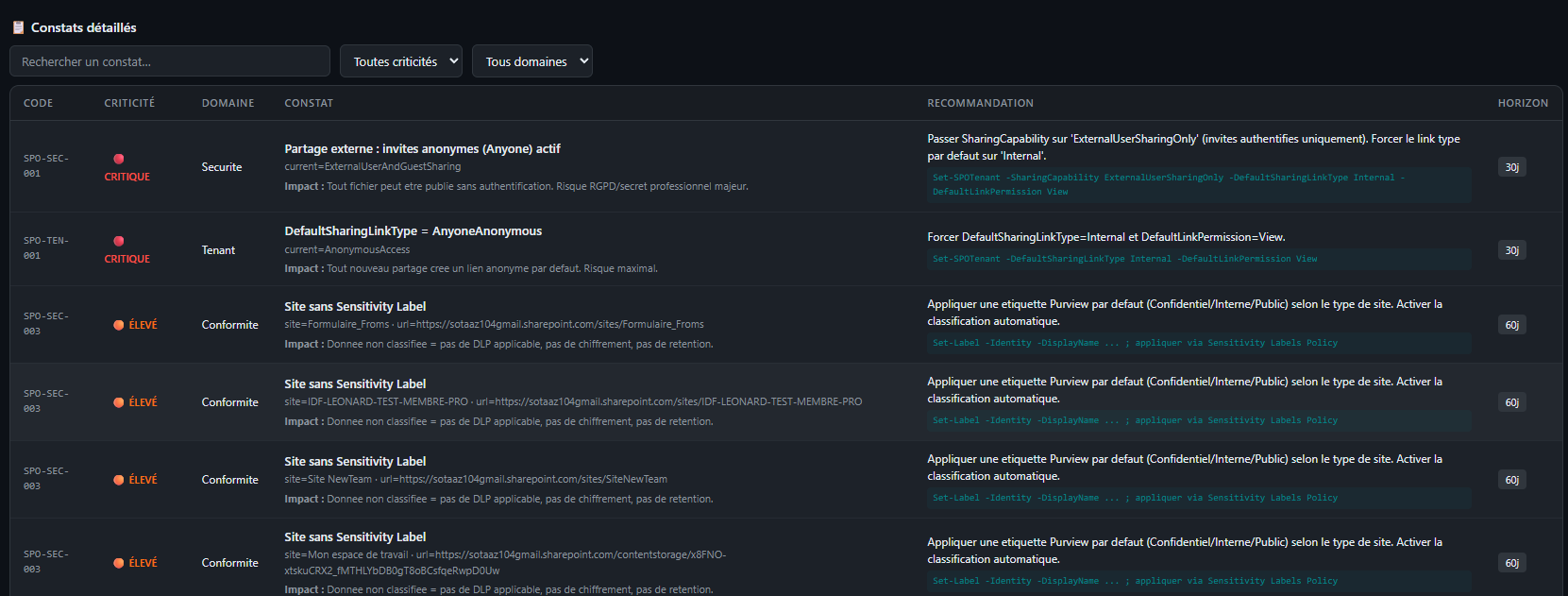
Task: Focus the Rechercher un constat search field
Action: pos(170,61)
